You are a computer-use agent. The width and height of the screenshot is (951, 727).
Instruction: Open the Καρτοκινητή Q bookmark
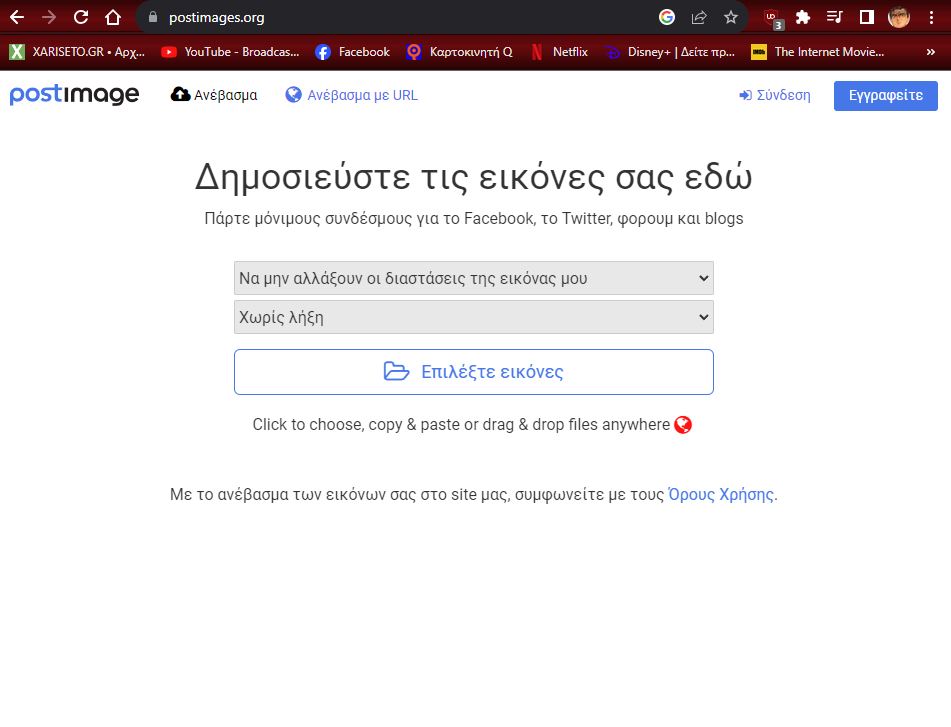460,52
